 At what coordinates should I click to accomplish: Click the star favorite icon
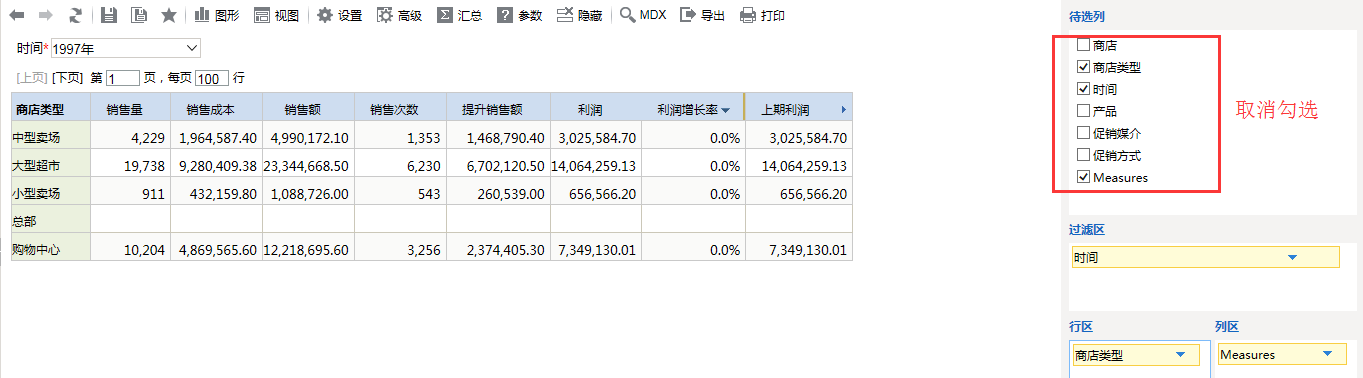[x=169, y=15]
